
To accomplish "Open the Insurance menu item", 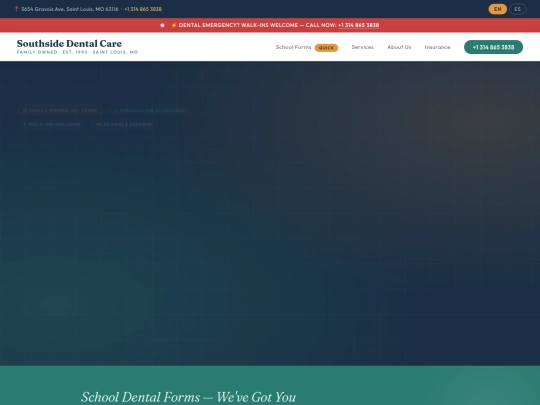I will [437, 47].
